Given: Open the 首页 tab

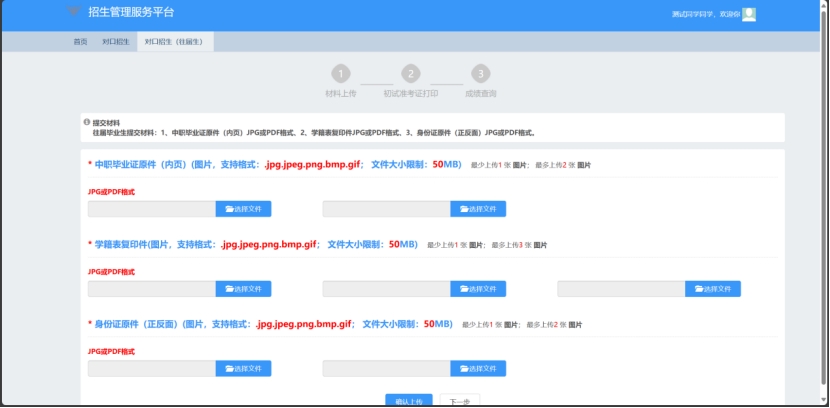Looking at the screenshot, I should [x=80, y=42].
